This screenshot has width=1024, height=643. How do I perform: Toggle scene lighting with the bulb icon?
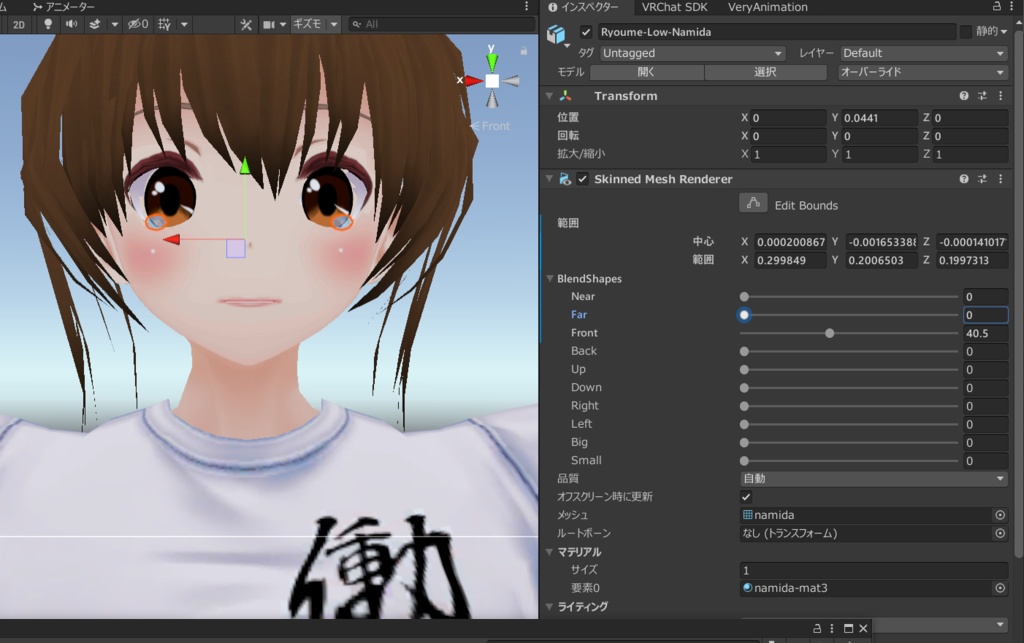(x=48, y=25)
